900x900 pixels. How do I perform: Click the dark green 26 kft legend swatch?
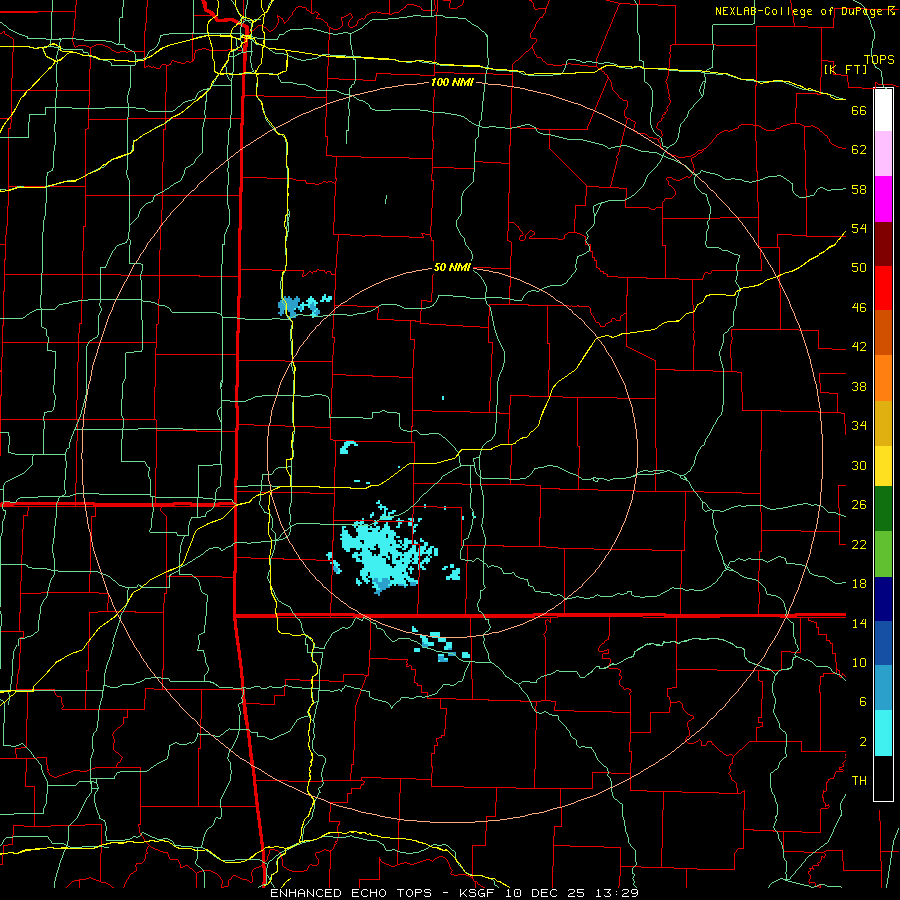click(883, 509)
